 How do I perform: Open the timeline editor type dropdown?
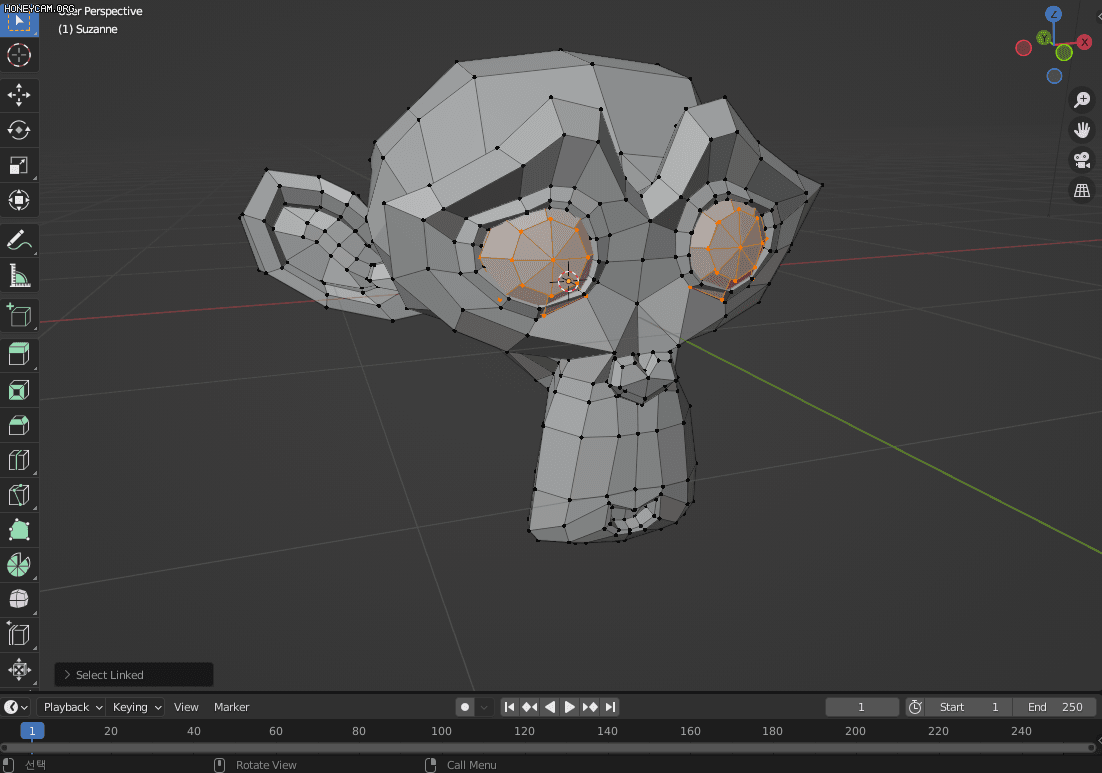(x=15, y=707)
